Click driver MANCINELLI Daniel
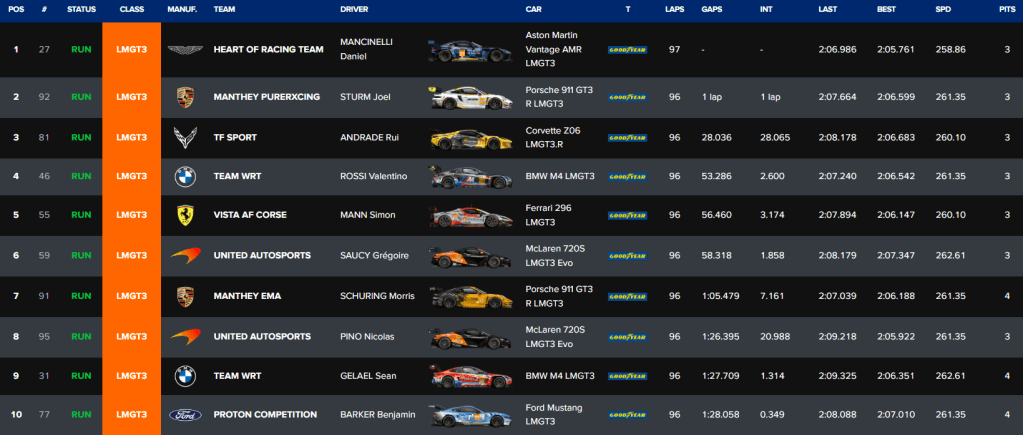This screenshot has width=1023, height=435. 365,50
